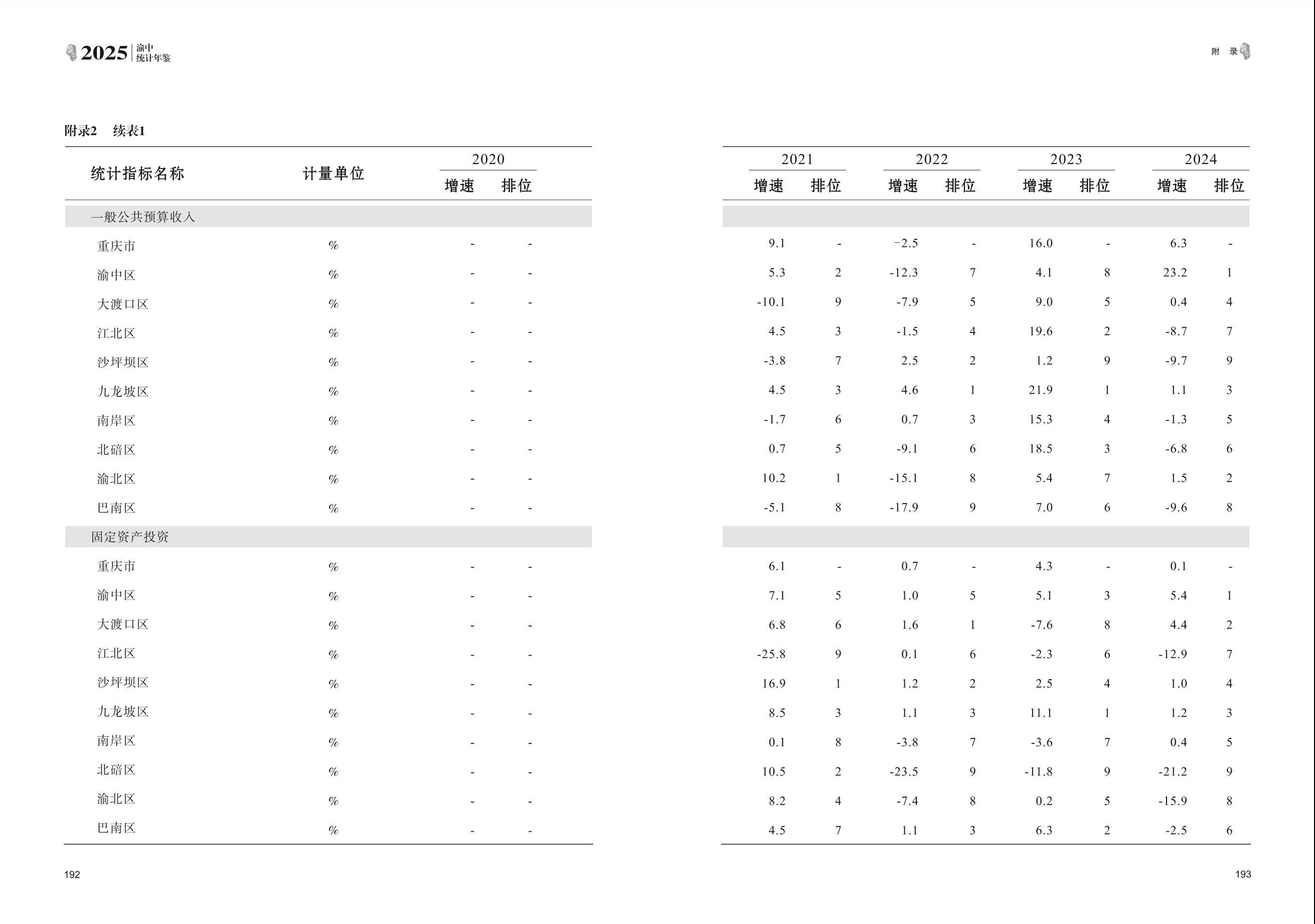Click the -25.8 value for 江北区
This screenshot has width=1315, height=924.
(x=771, y=654)
